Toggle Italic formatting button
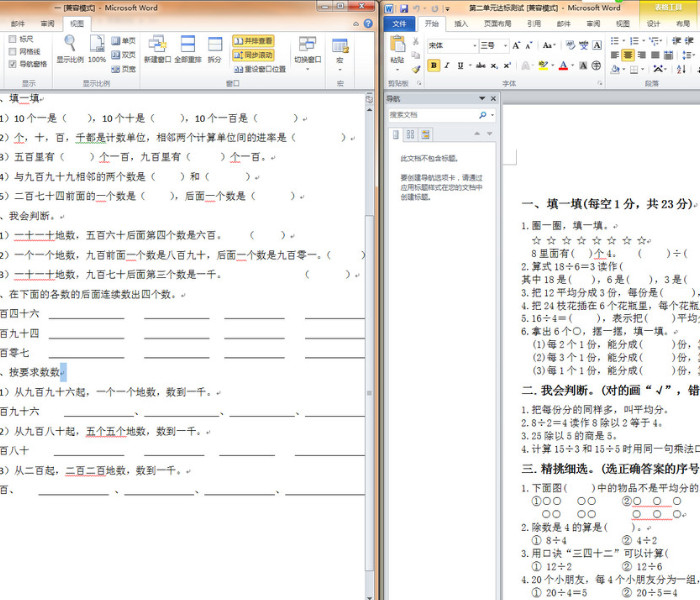This screenshot has width=700, height=600. coord(446,66)
